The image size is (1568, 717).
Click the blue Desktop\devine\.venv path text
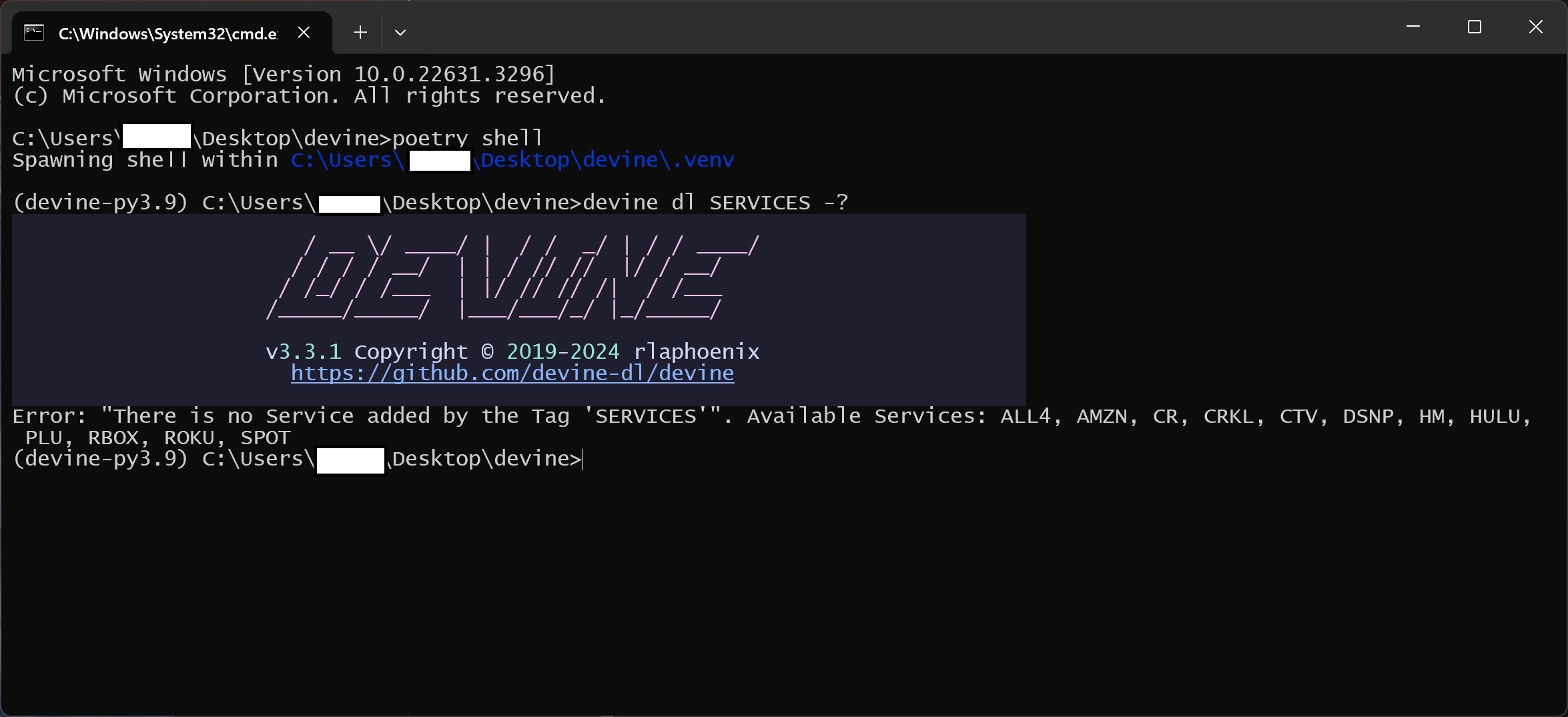[x=603, y=160]
